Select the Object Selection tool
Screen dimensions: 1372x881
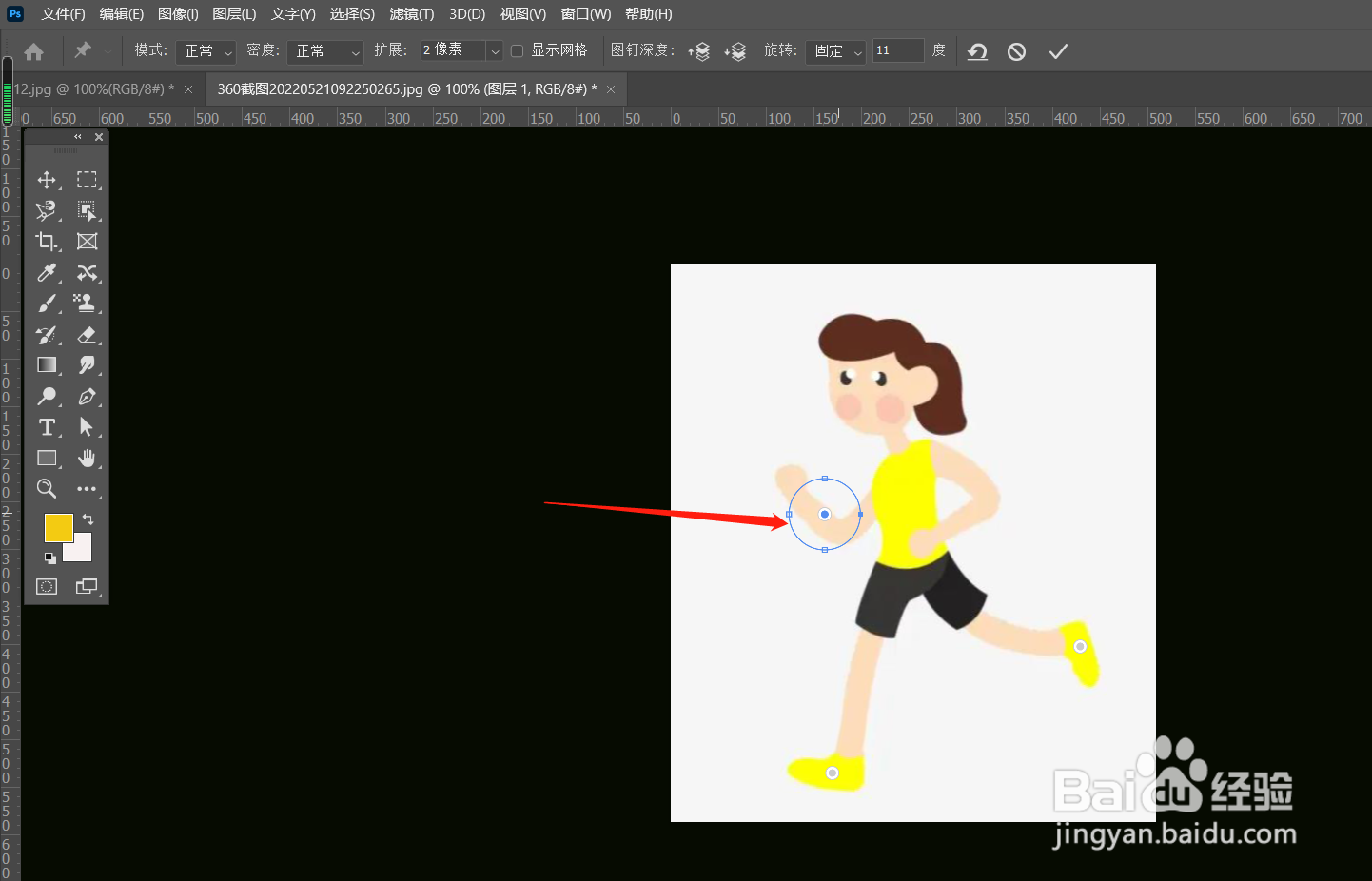[88, 211]
